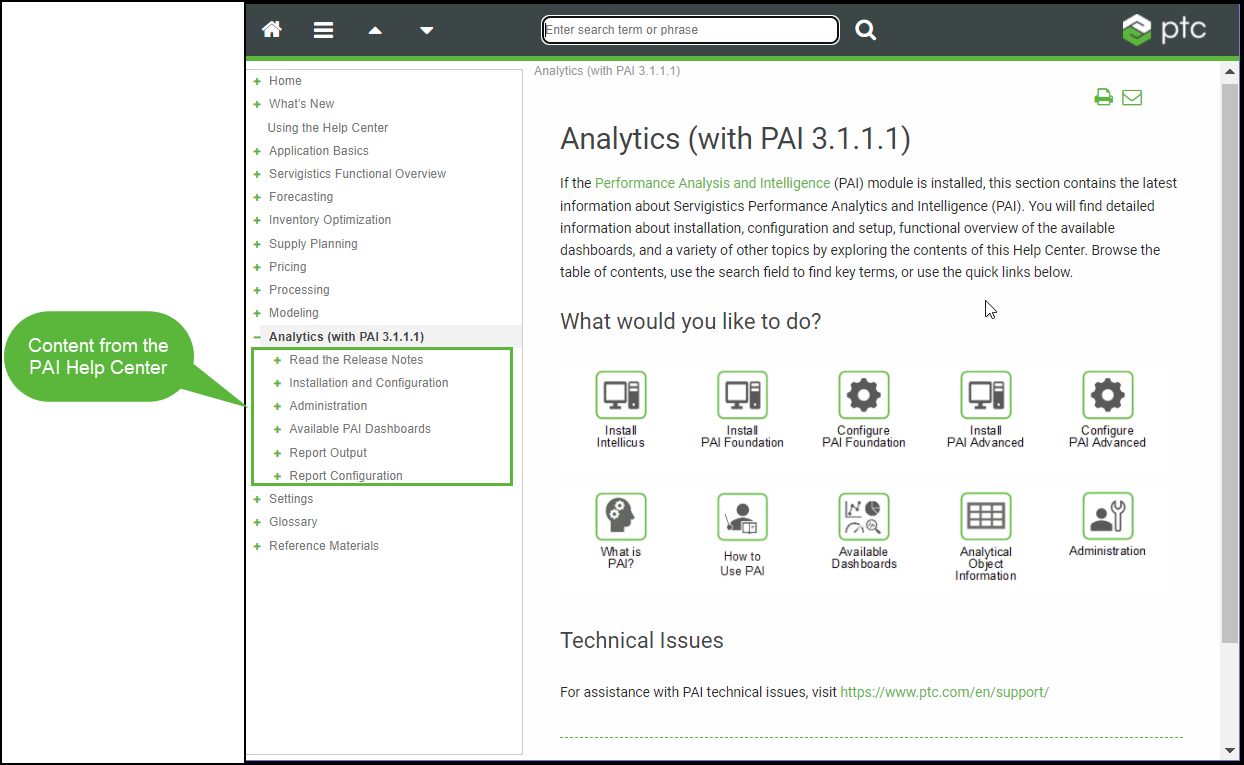
Task: Open the Install Intellicus icon
Action: (621, 395)
